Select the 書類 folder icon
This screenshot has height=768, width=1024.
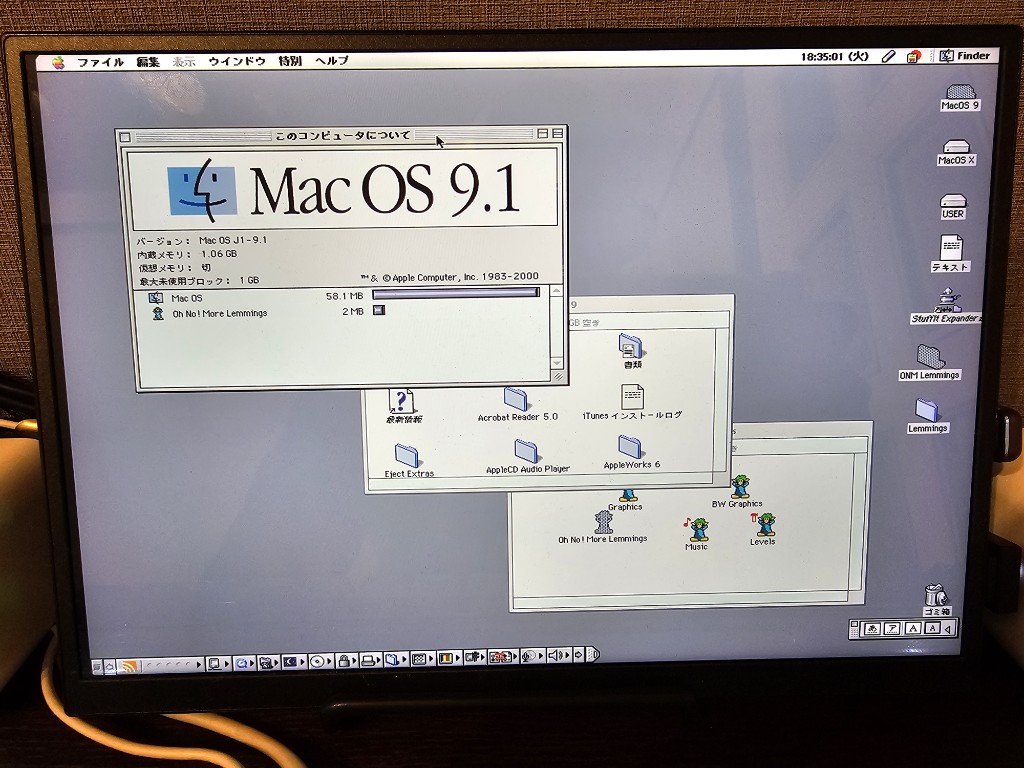coord(632,351)
